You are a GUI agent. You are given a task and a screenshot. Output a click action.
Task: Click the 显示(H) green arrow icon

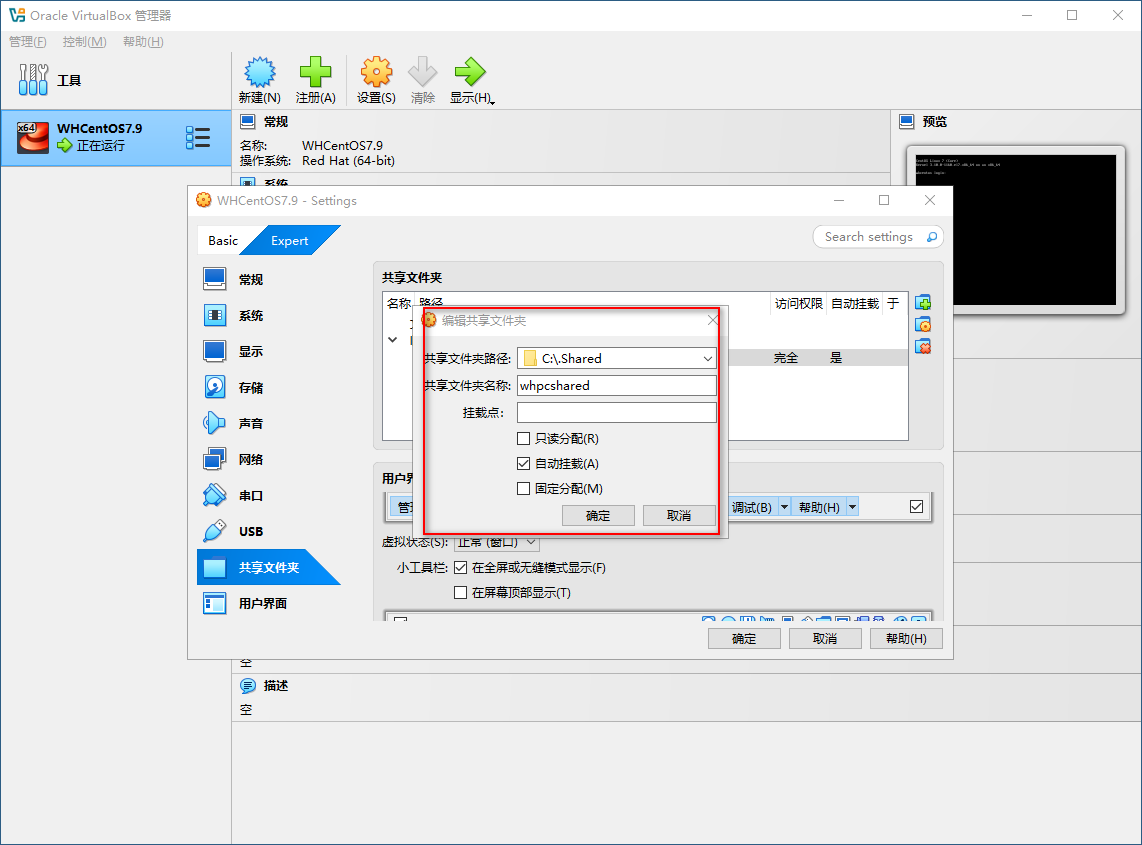[x=470, y=72]
